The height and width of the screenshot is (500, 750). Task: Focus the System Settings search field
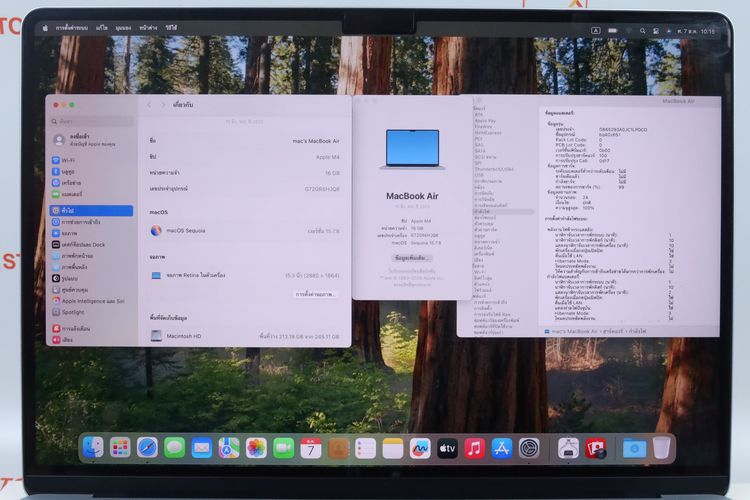point(92,122)
